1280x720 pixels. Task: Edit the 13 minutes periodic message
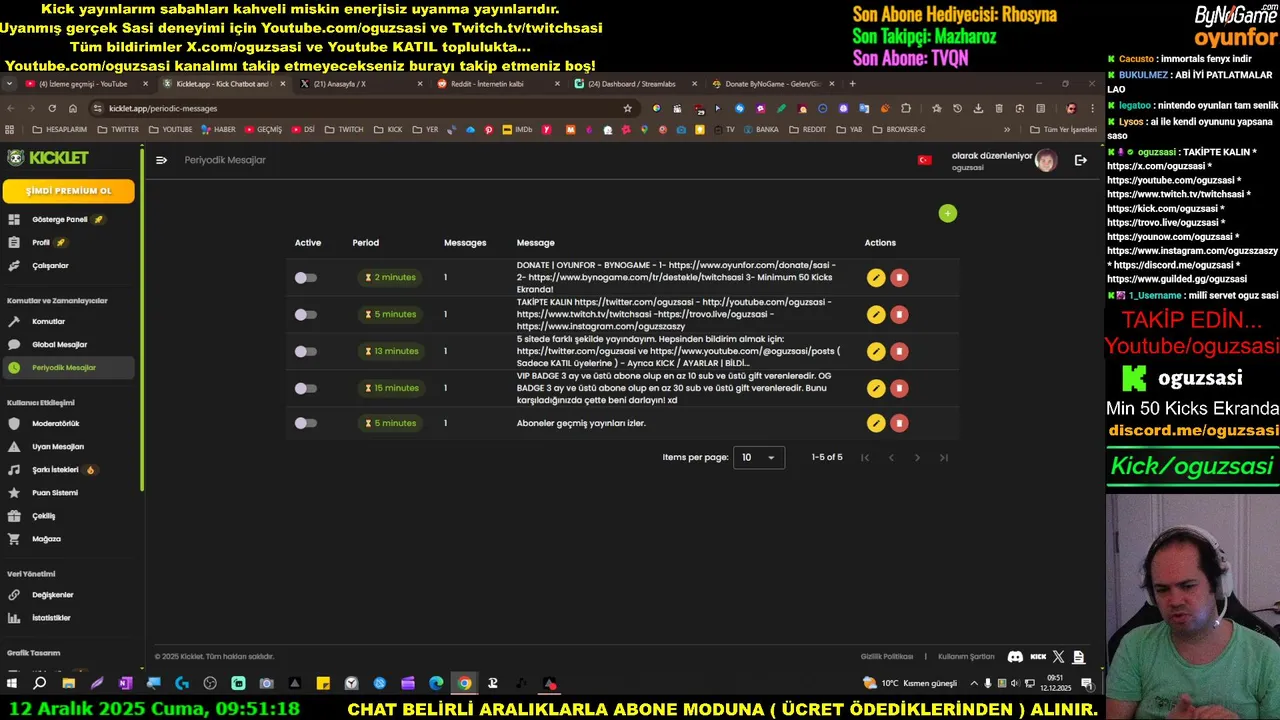pos(876,351)
